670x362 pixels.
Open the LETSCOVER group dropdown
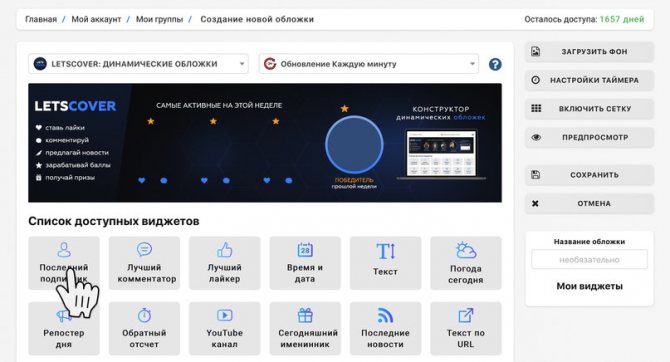(x=138, y=64)
